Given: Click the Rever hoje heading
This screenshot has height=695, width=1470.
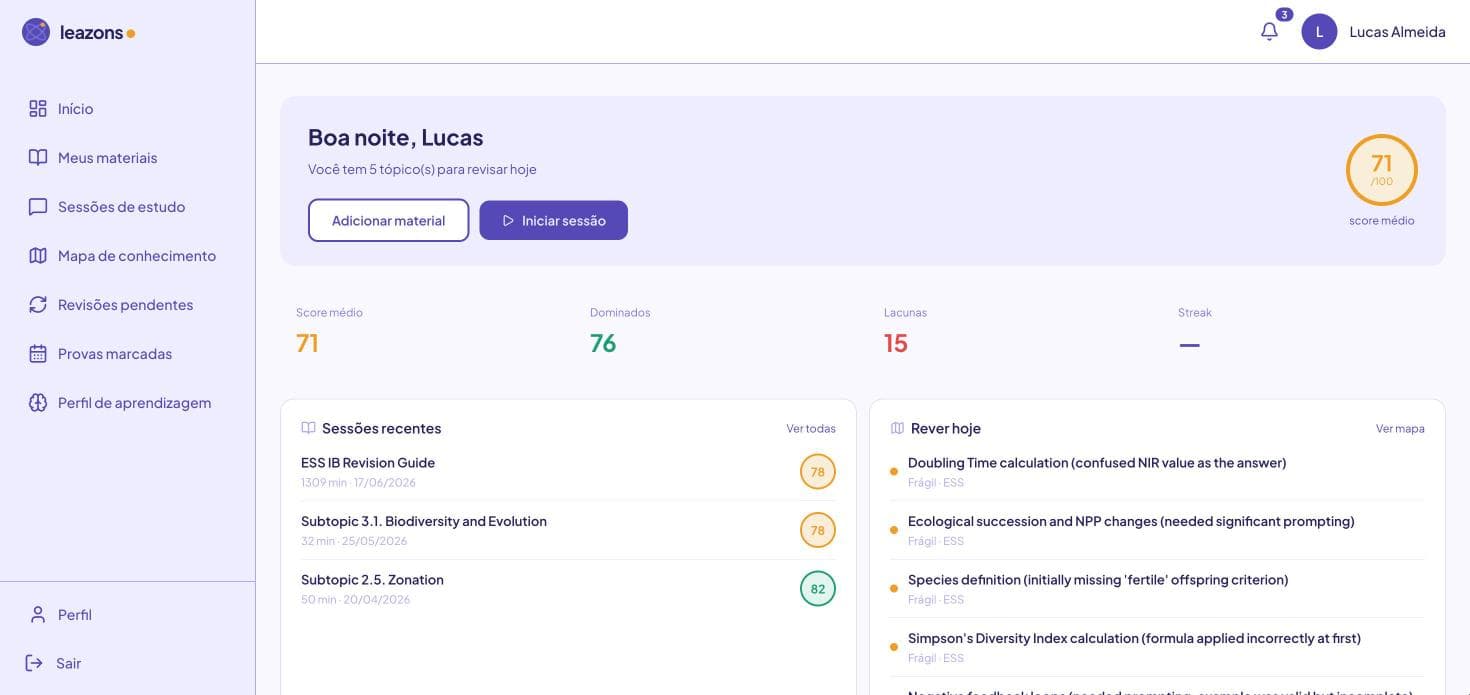Looking at the screenshot, I should coord(946,428).
